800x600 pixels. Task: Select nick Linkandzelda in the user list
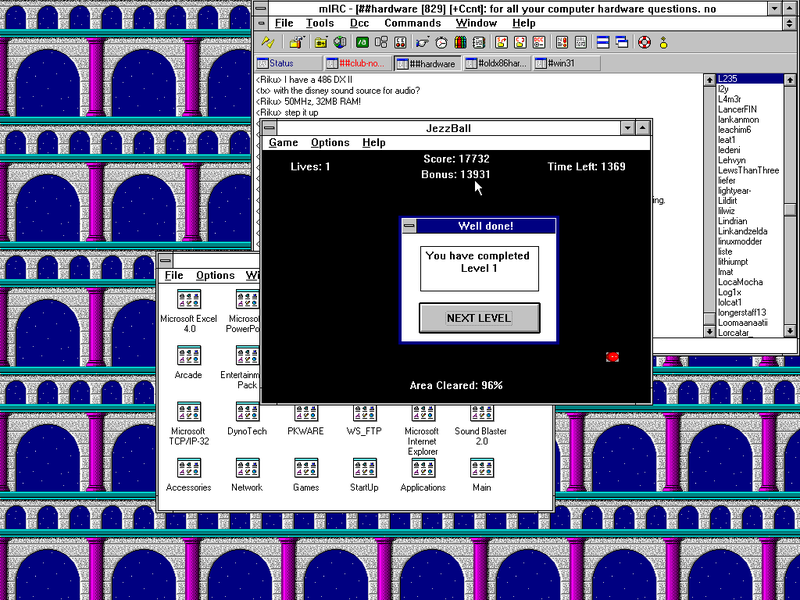742,231
